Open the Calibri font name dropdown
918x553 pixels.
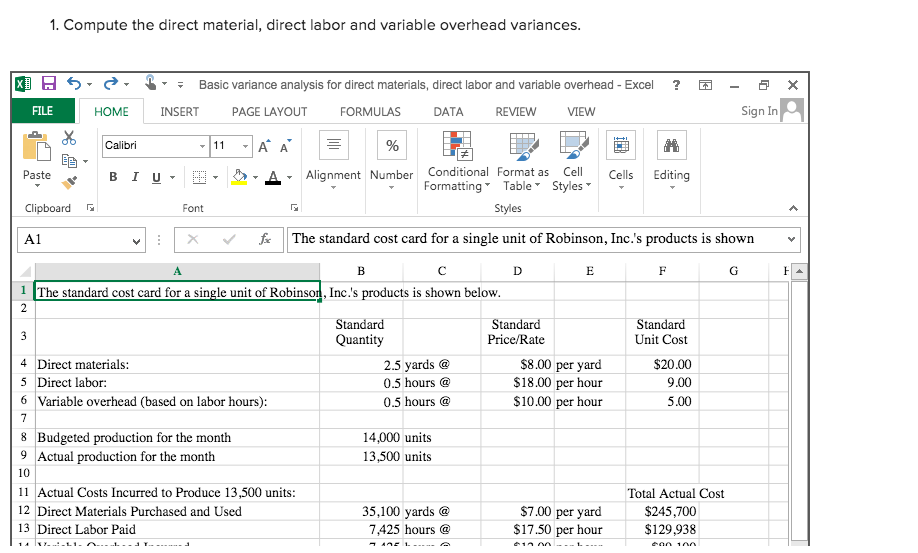point(201,147)
